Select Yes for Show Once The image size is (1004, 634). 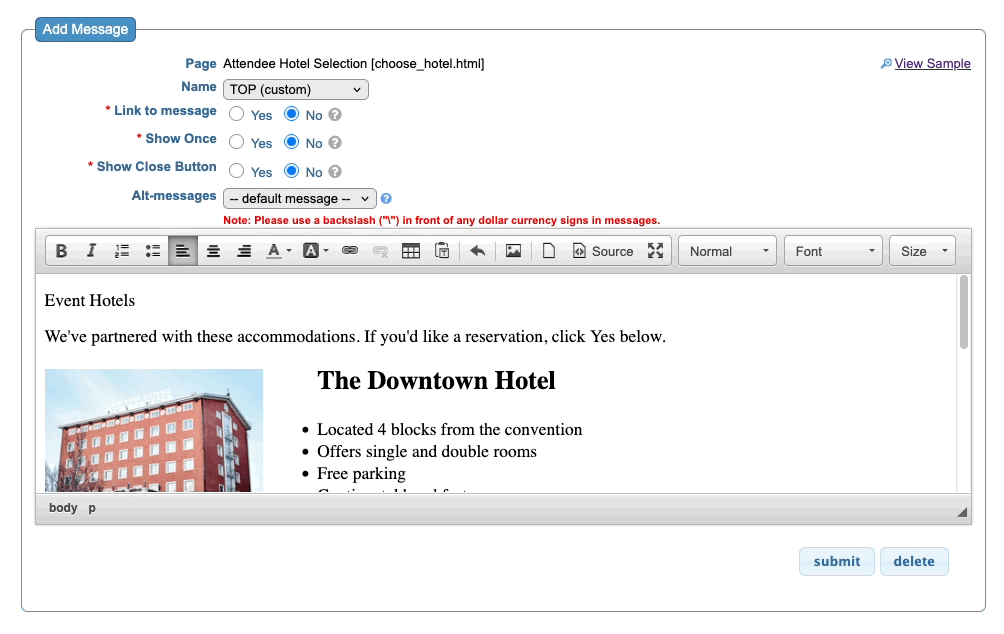237,142
